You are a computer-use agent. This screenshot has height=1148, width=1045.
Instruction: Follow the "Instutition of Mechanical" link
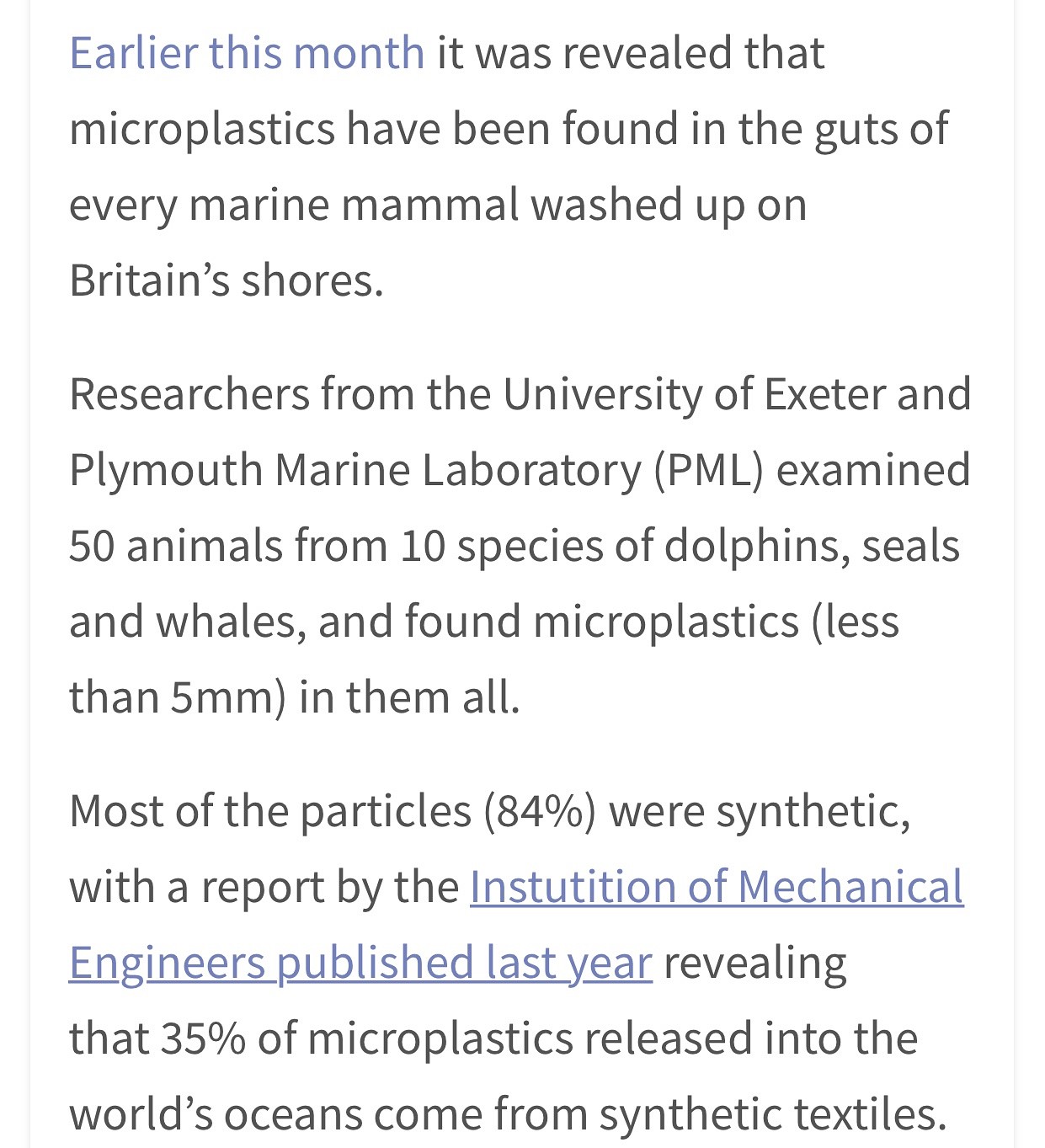point(716,887)
